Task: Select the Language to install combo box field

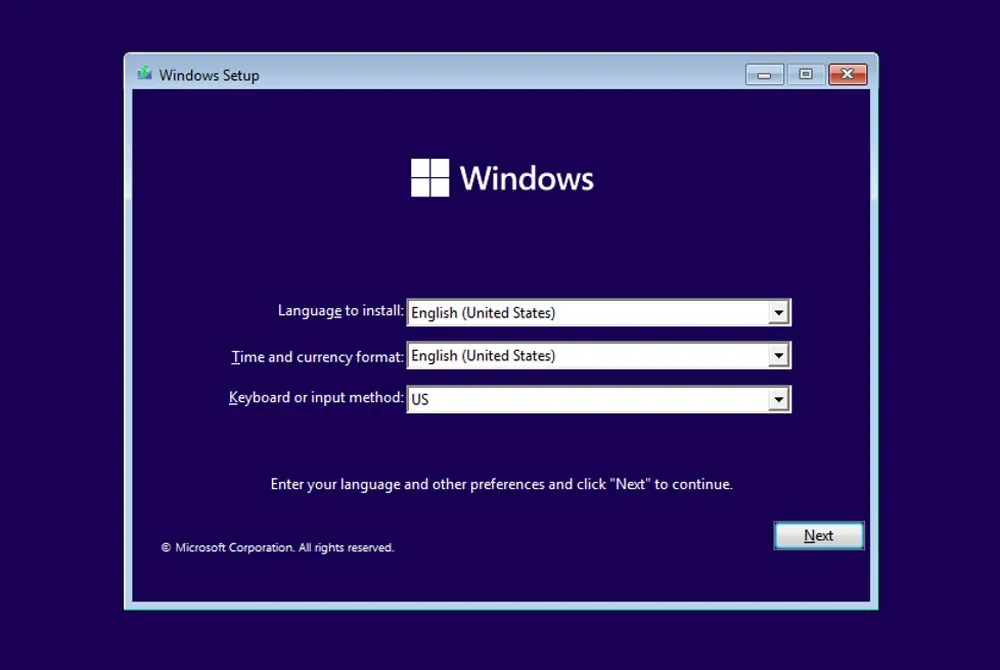Action: click(598, 312)
